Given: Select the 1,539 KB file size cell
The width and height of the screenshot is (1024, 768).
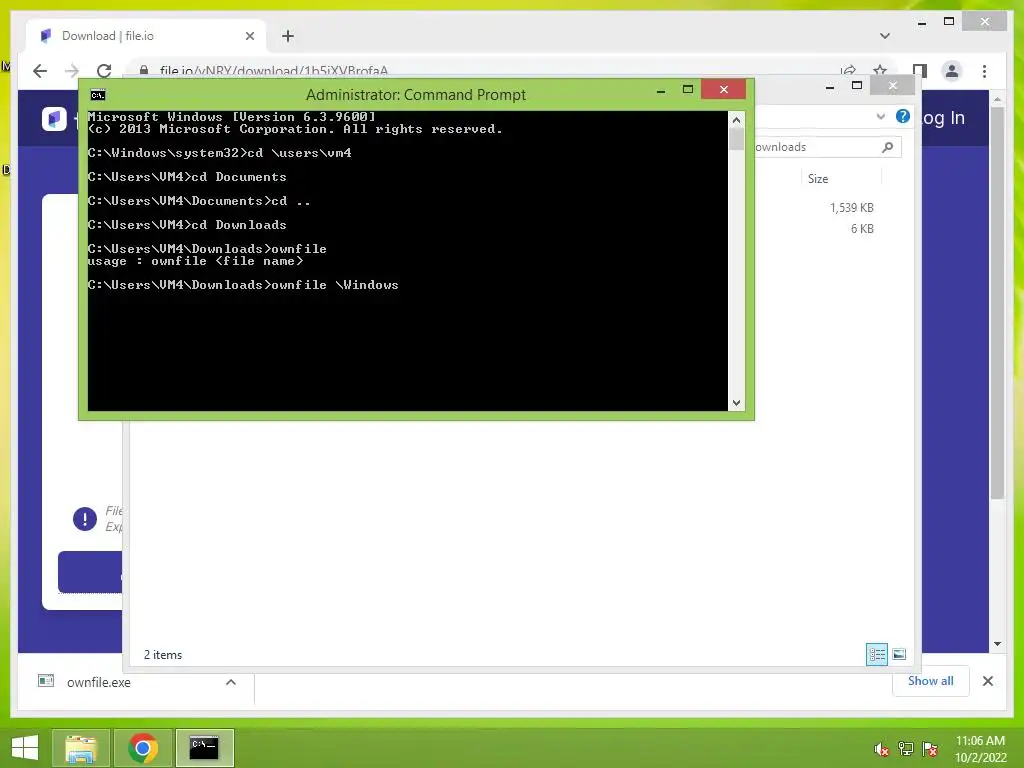Looking at the screenshot, I should (x=852, y=208).
